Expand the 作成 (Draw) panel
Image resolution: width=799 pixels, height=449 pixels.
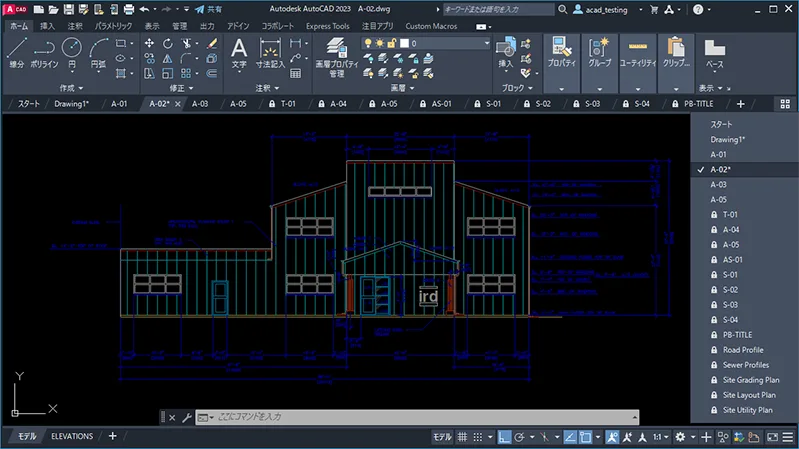pos(71,88)
